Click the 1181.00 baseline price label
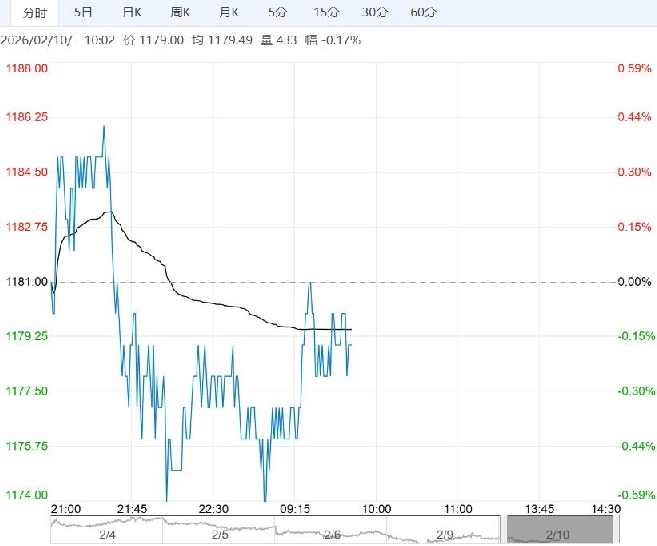The width and height of the screenshot is (657, 546). coord(27,282)
